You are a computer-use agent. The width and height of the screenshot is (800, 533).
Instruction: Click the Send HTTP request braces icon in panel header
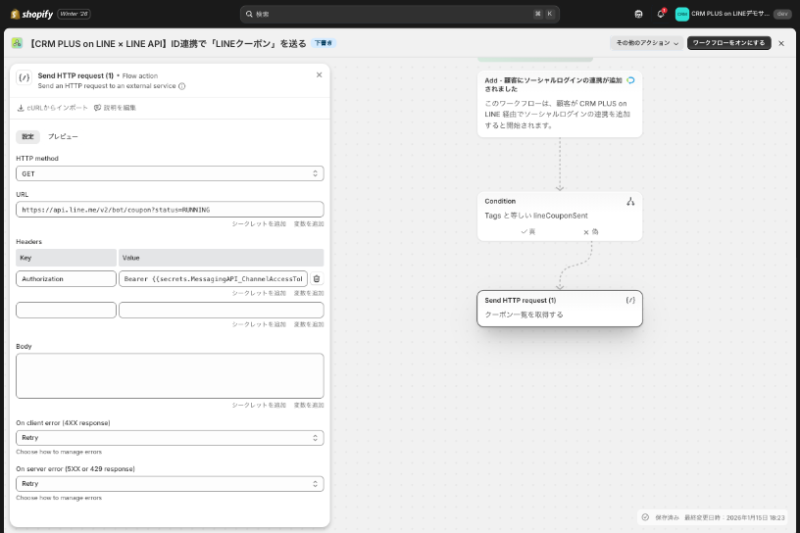[x=24, y=78]
